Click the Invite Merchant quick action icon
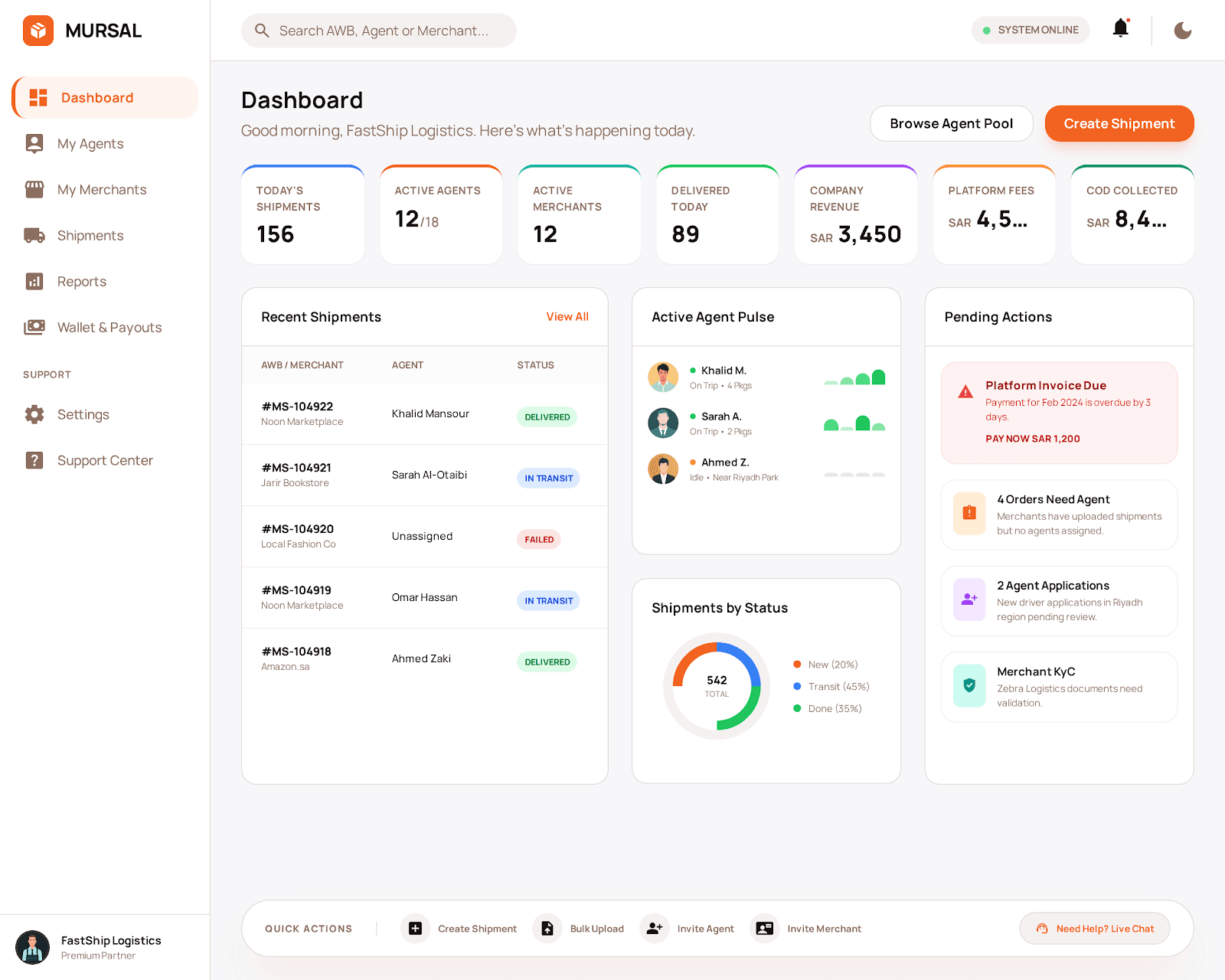The height and width of the screenshot is (980, 1225). coord(764,928)
